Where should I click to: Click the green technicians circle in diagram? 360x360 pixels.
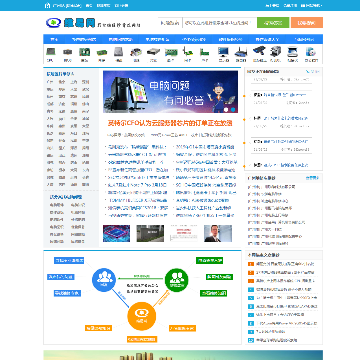click(177, 280)
